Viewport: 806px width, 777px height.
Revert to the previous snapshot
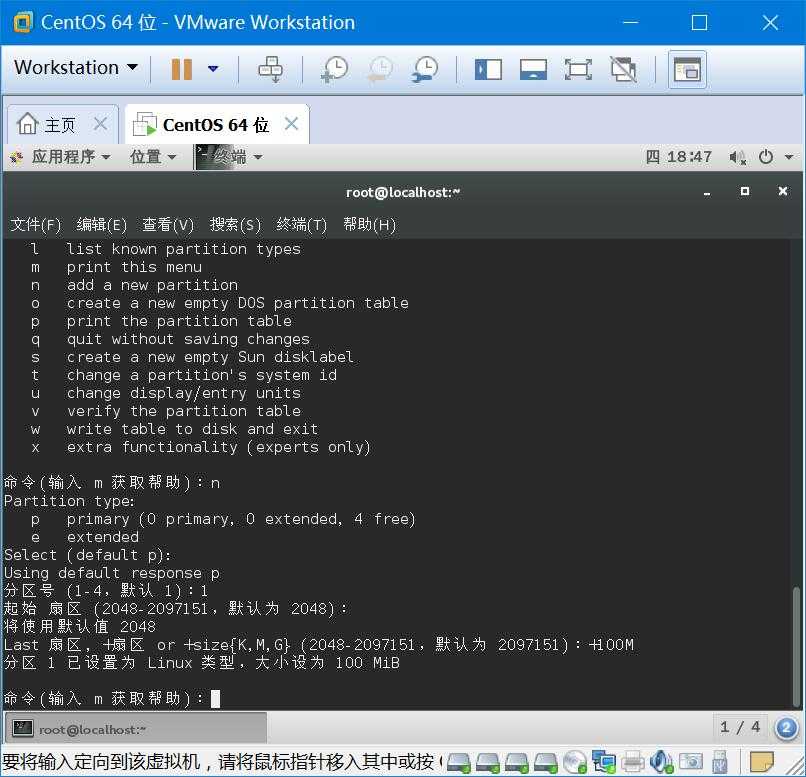click(380, 69)
